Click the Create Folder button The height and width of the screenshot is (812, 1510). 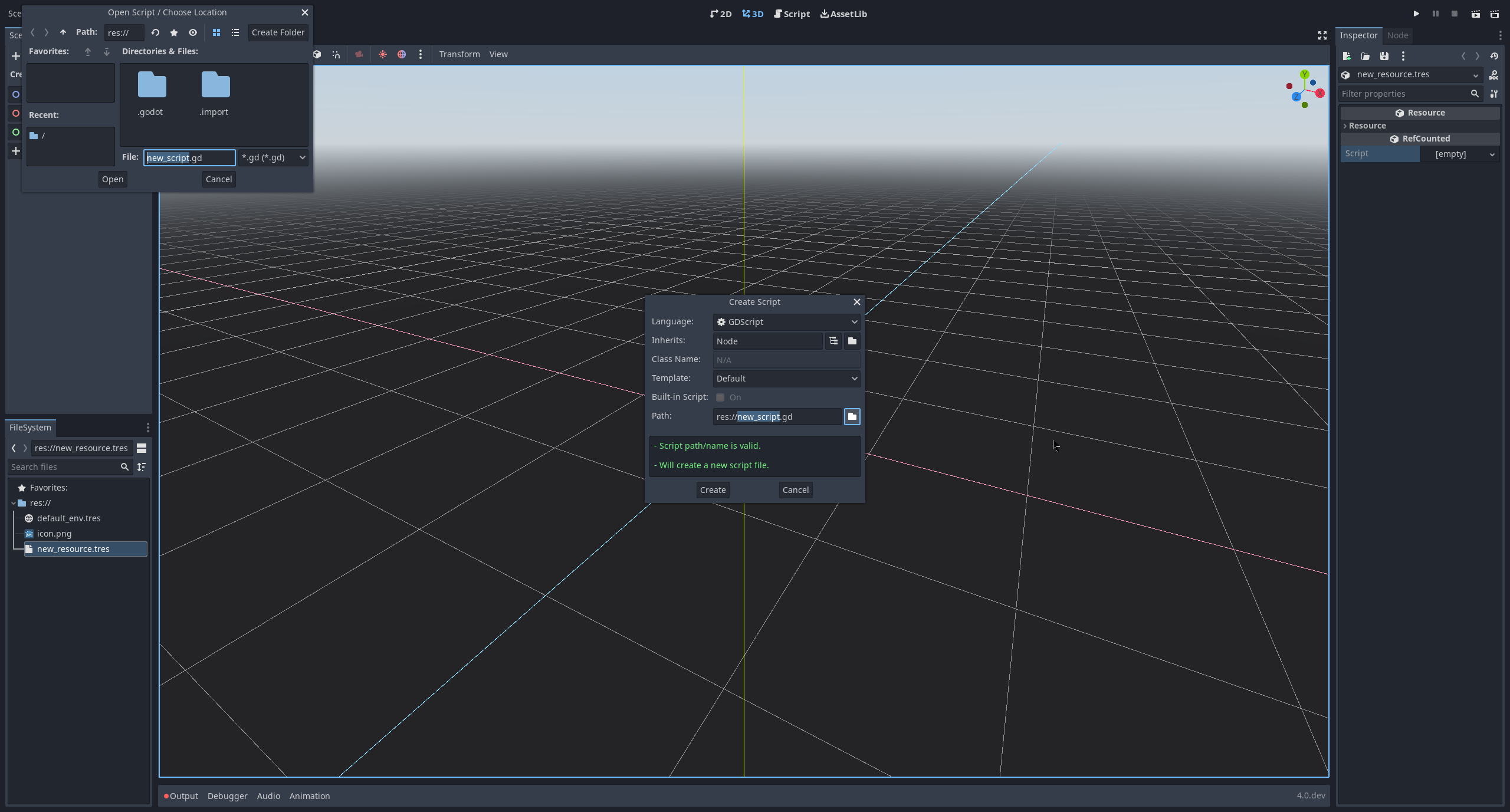[278, 32]
